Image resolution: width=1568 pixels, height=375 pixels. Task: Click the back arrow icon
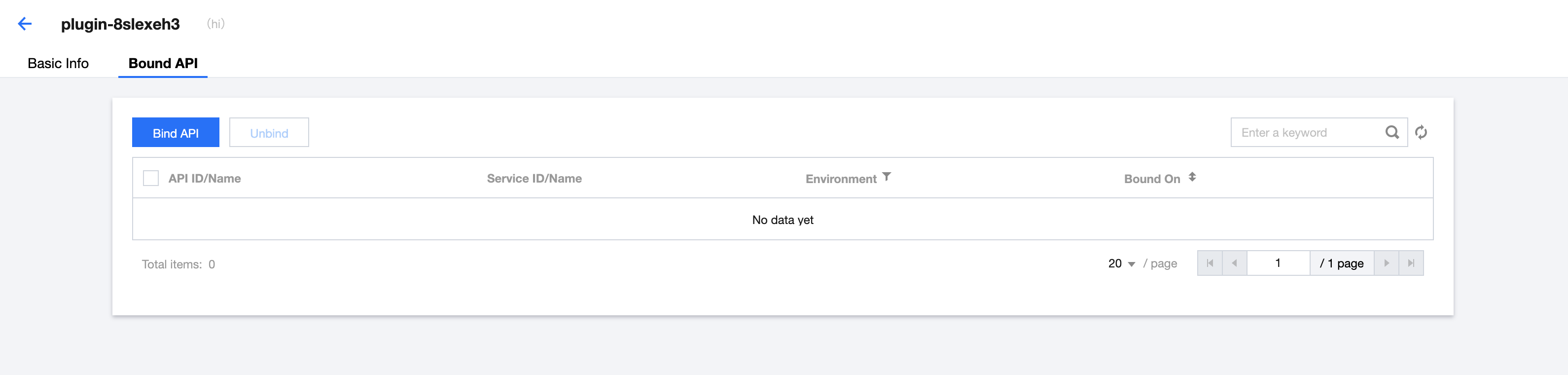click(x=24, y=24)
